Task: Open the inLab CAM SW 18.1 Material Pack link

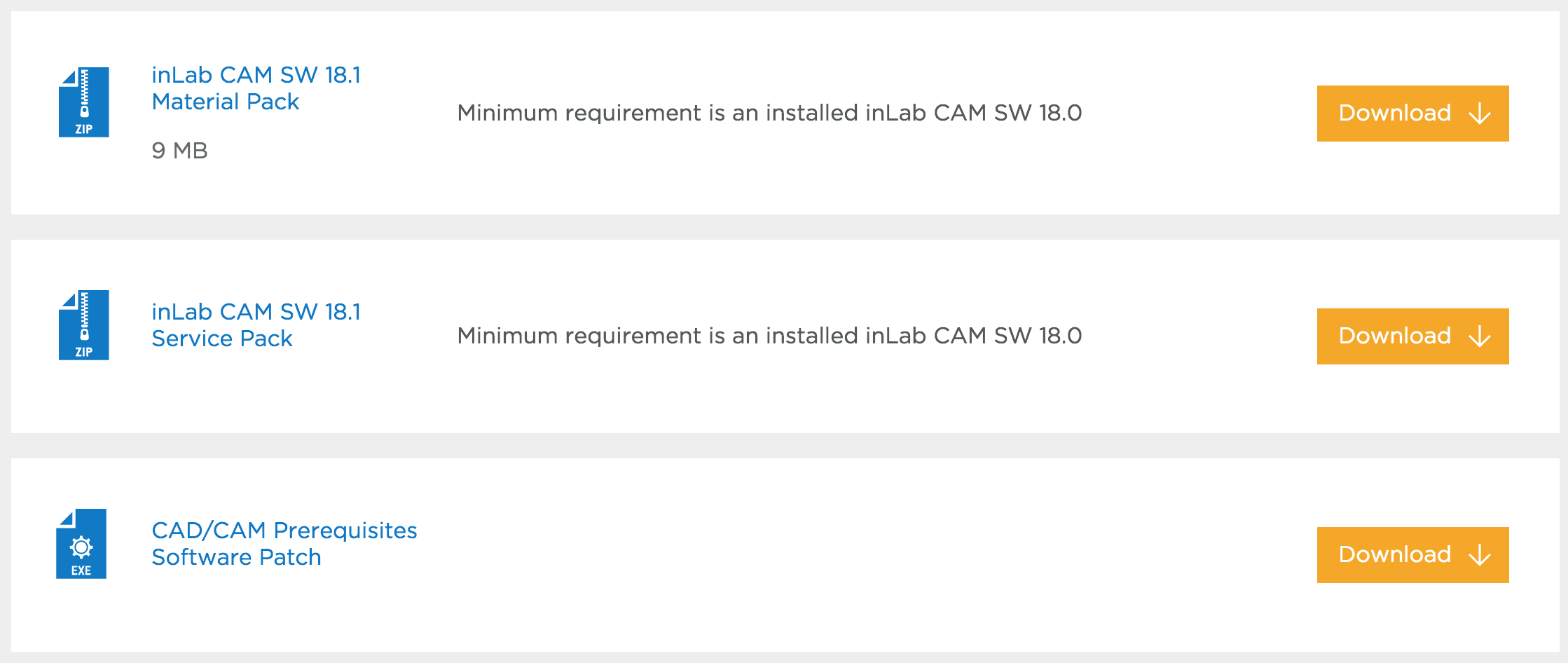Action: click(x=256, y=75)
